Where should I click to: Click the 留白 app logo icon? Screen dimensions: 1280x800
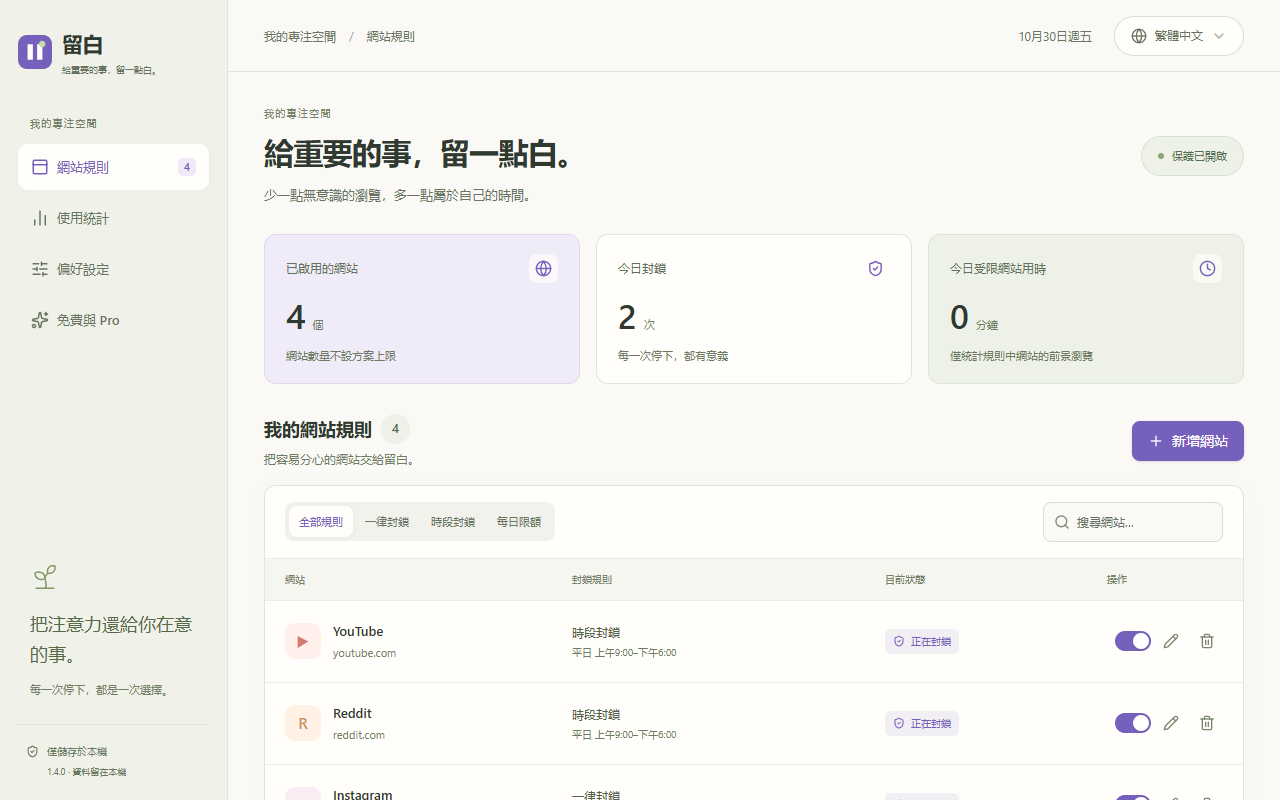click(x=35, y=52)
